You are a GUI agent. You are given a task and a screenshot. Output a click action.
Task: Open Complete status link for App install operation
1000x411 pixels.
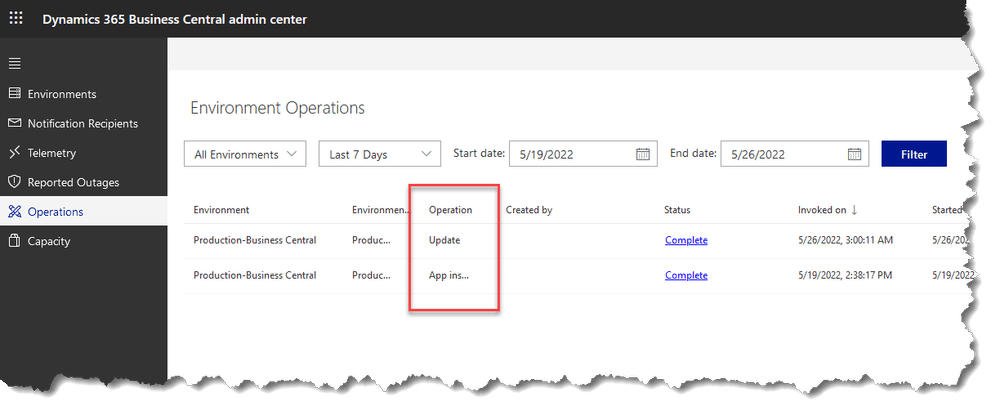[686, 276]
